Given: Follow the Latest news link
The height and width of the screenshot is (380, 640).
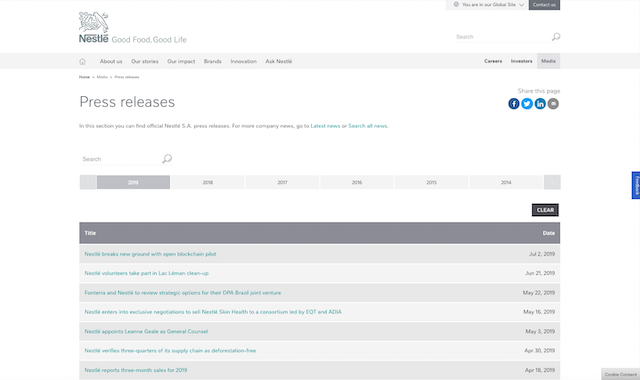Looking at the screenshot, I should tap(325, 126).
